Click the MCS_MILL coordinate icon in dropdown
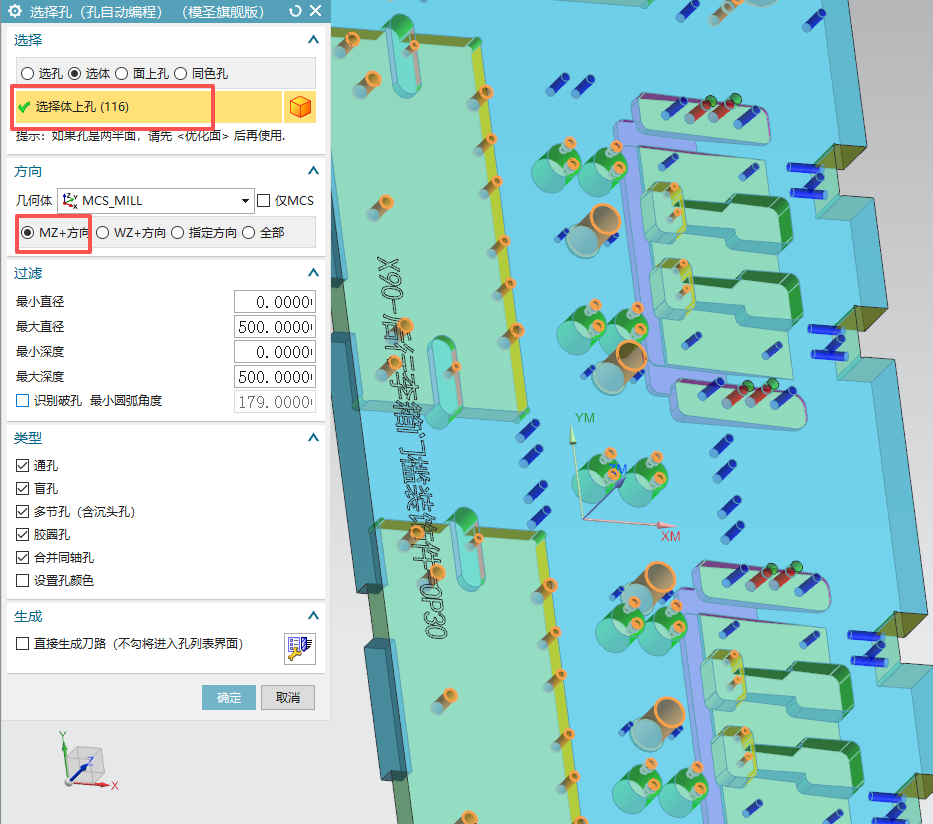This screenshot has height=824, width=933. tap(70, 200)
